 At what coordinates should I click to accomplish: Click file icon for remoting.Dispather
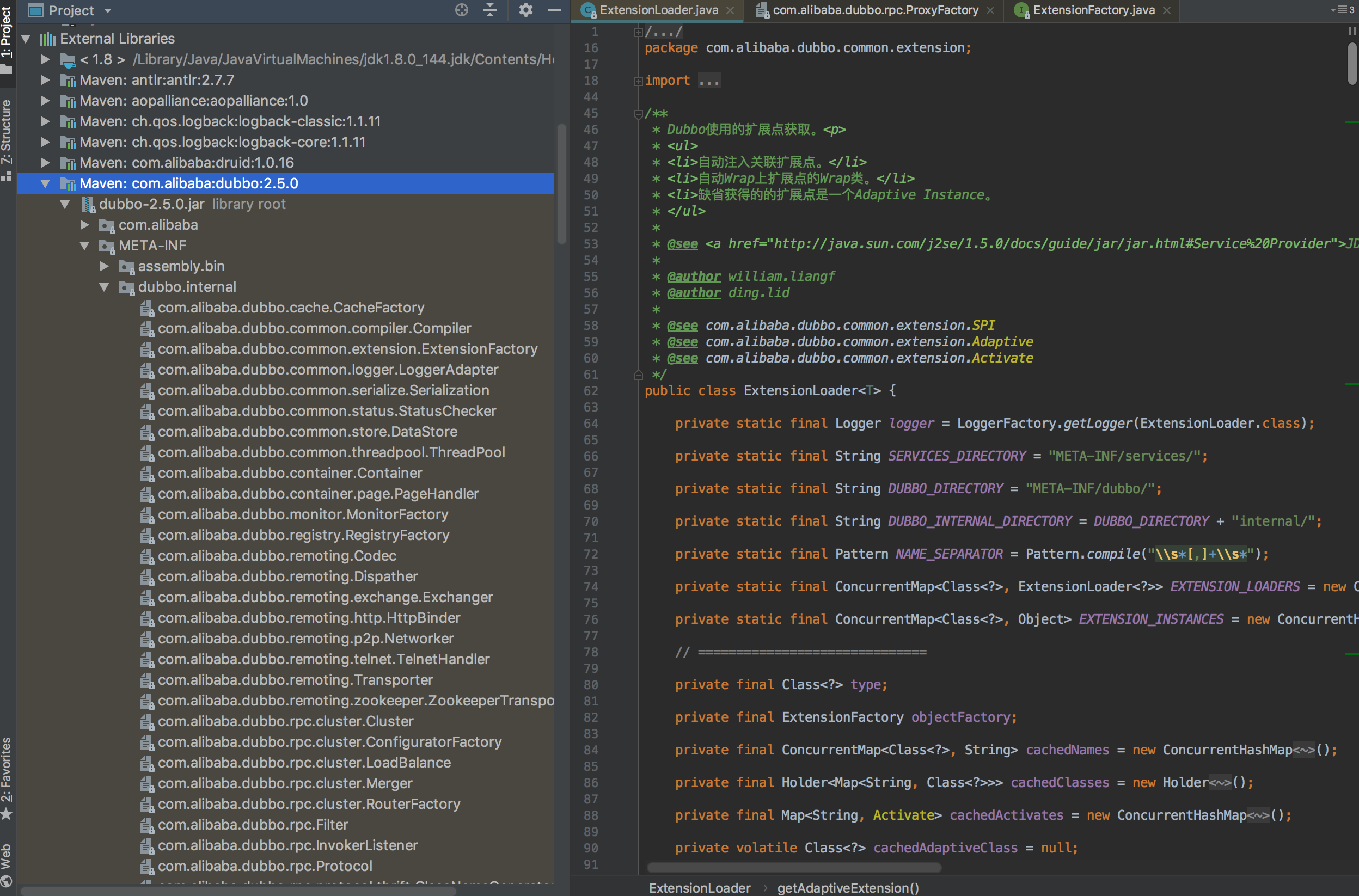point(147,577)
